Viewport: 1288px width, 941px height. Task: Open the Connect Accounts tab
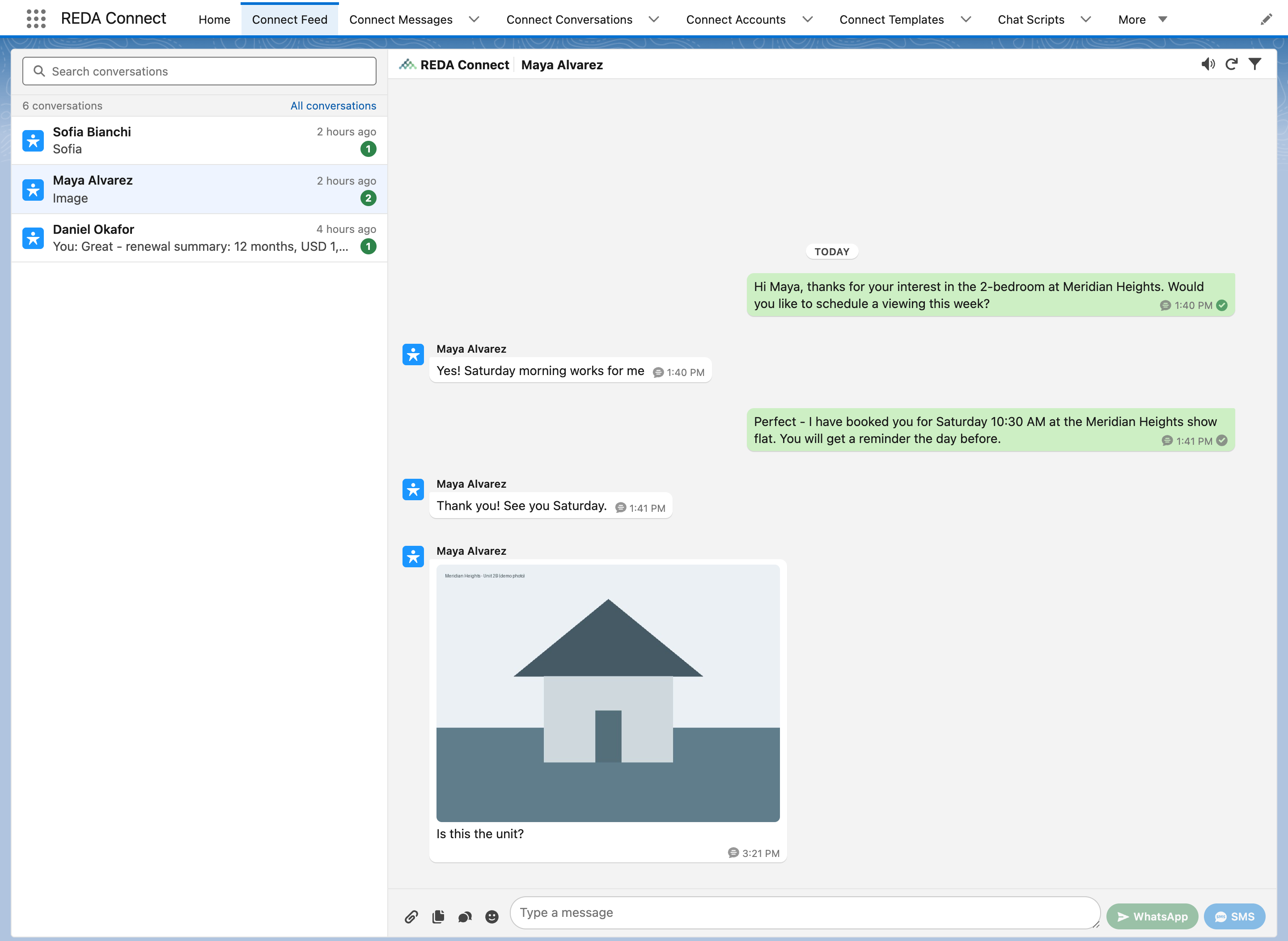pyautogui.click(x=736, y=19)
